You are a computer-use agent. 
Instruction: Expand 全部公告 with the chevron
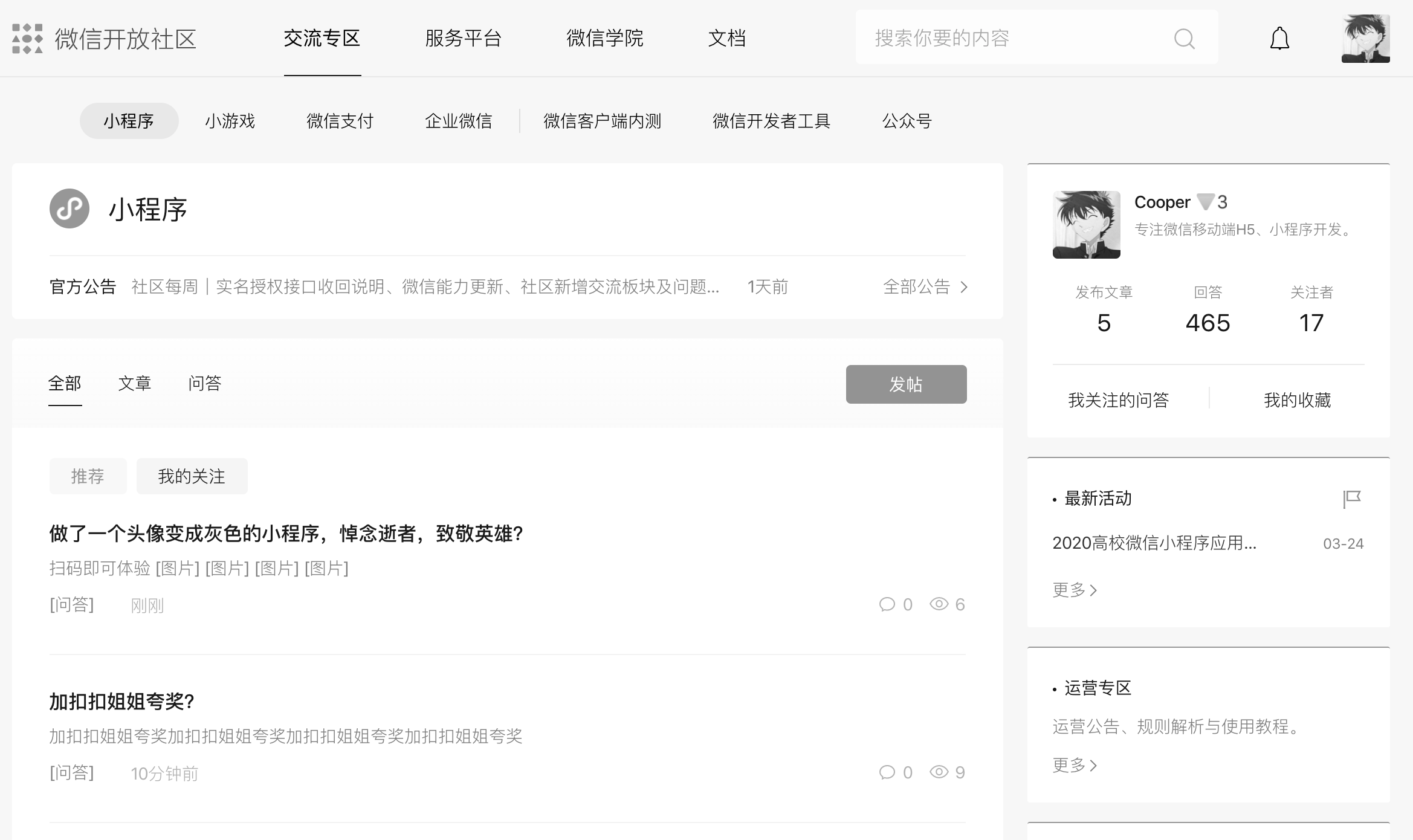964,287
